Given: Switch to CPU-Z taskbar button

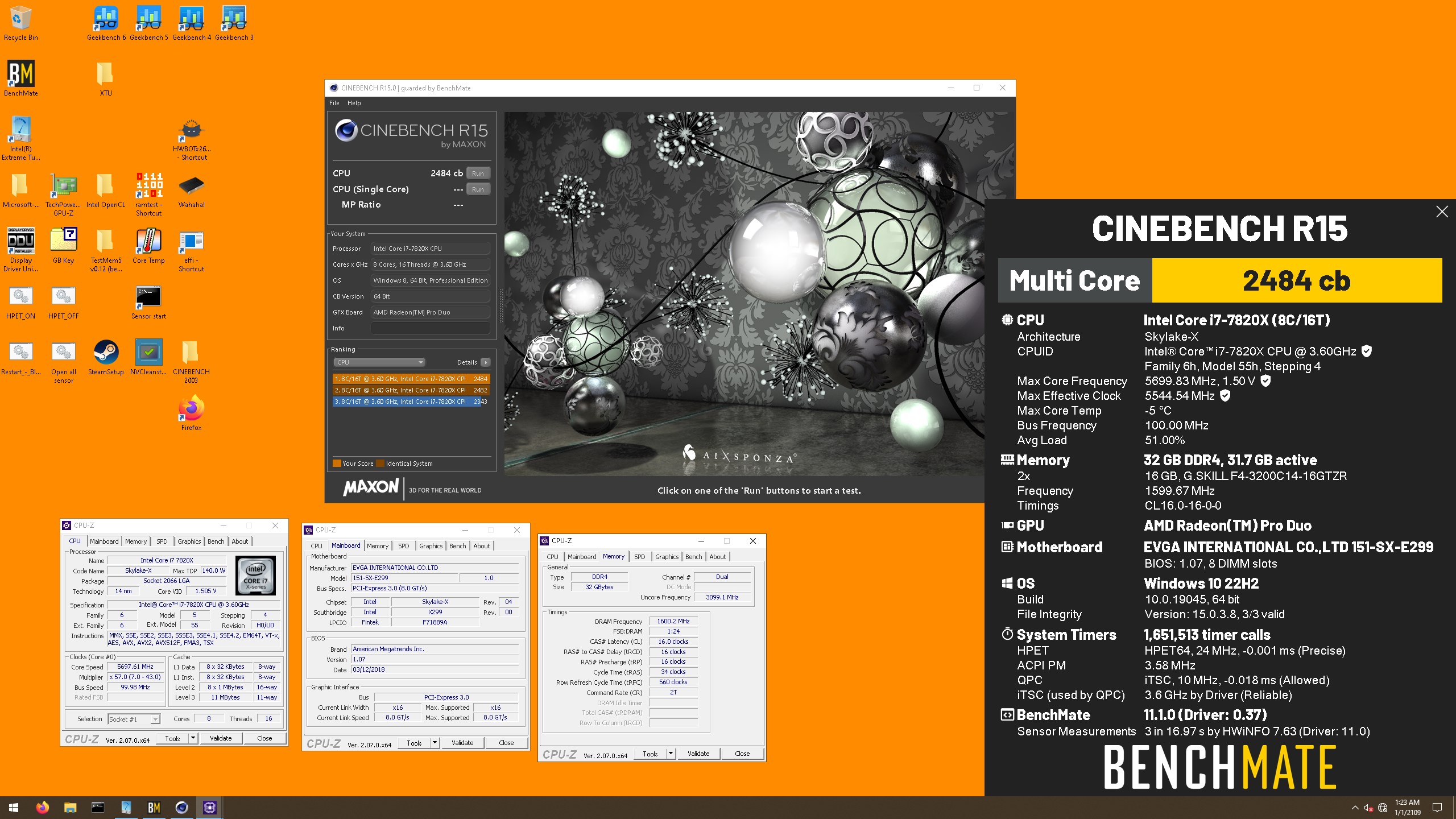Looking at the screenshot, I should 210,808.
